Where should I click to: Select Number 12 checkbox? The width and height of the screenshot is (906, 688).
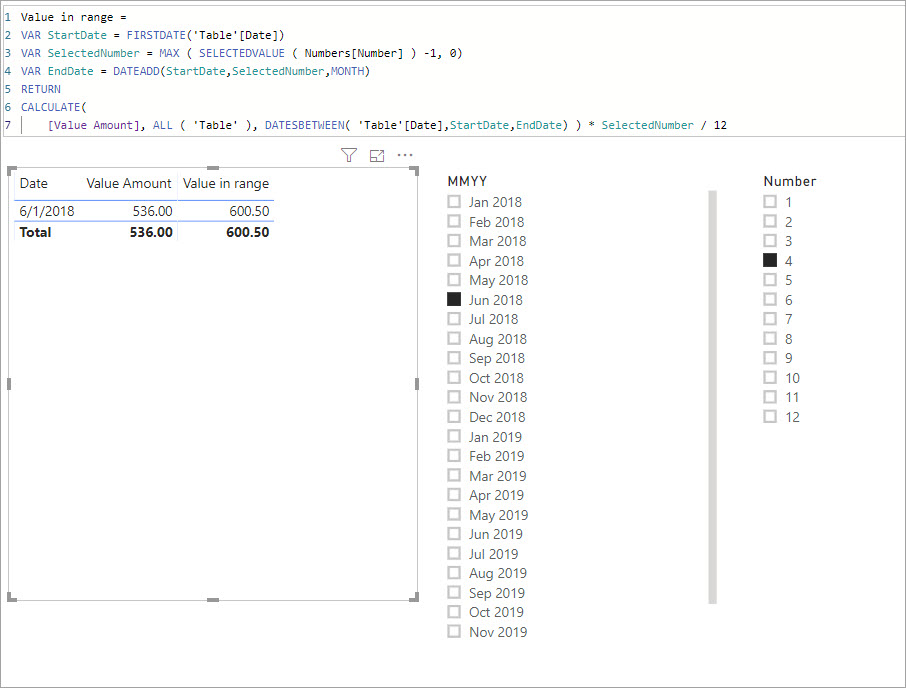(770, 416)
